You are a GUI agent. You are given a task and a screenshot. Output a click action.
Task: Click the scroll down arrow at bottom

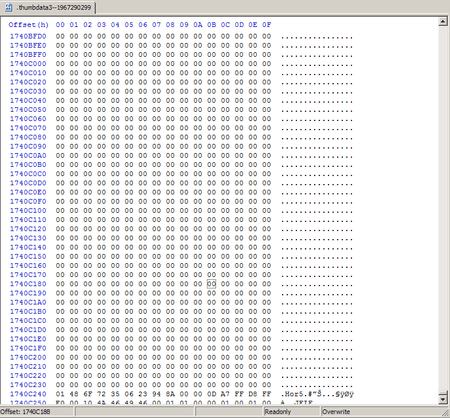point(443,399)
